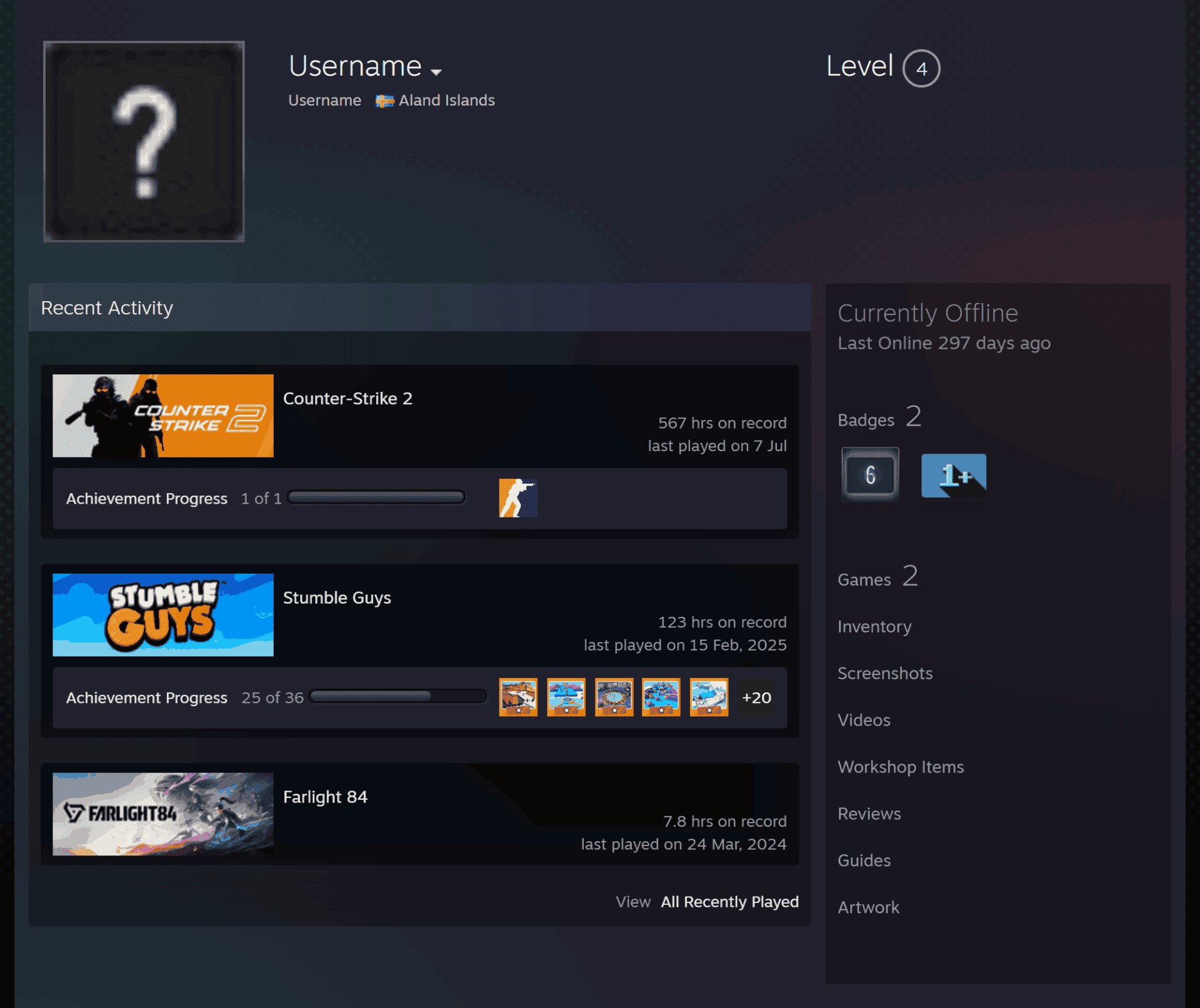View the fifth Stumble Guys achievement icon
1200x1008 pixels.
point(709,697)
